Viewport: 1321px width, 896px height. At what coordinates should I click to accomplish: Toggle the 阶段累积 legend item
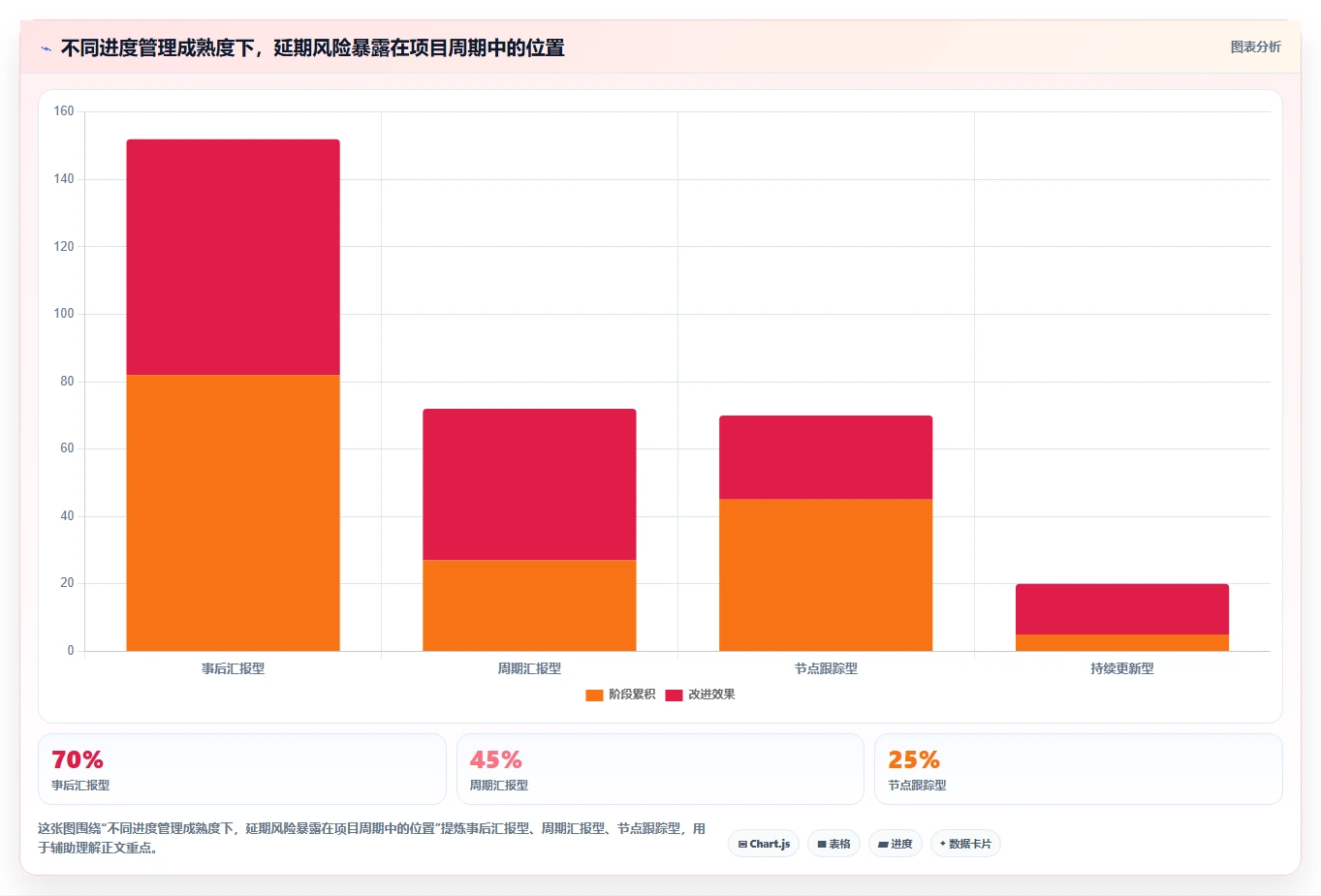pyautogui.click(x=620, y=695)
